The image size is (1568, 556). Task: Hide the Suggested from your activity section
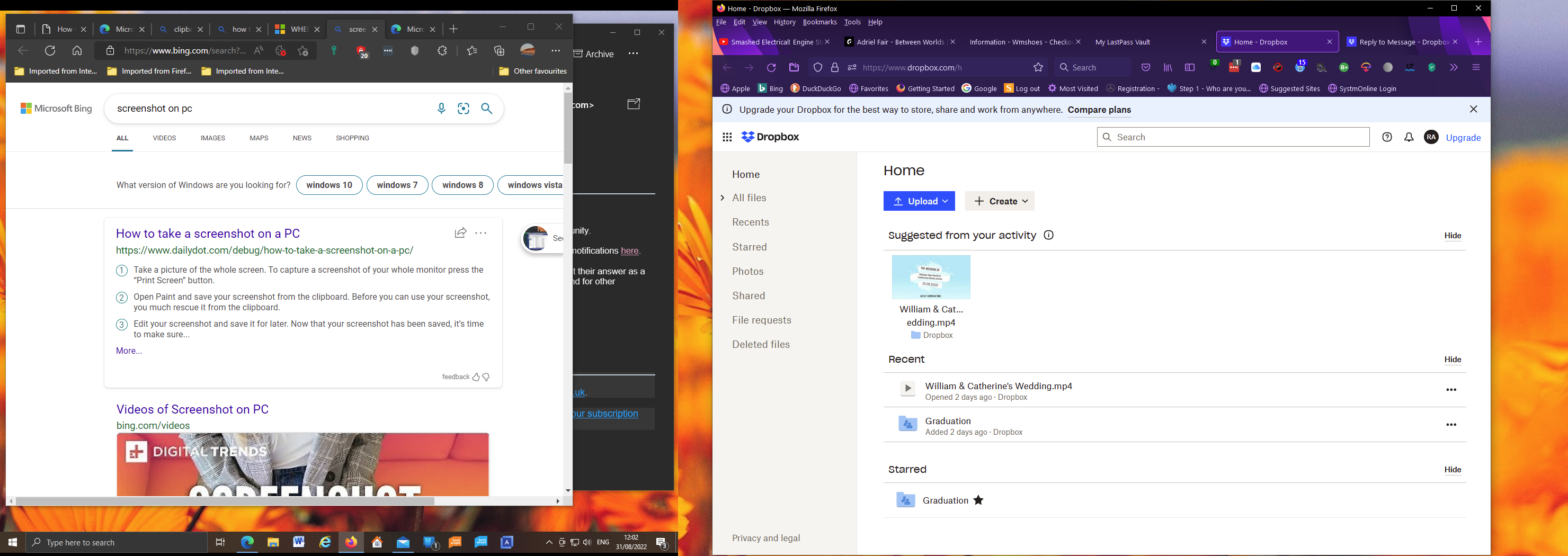point(1453,236)
